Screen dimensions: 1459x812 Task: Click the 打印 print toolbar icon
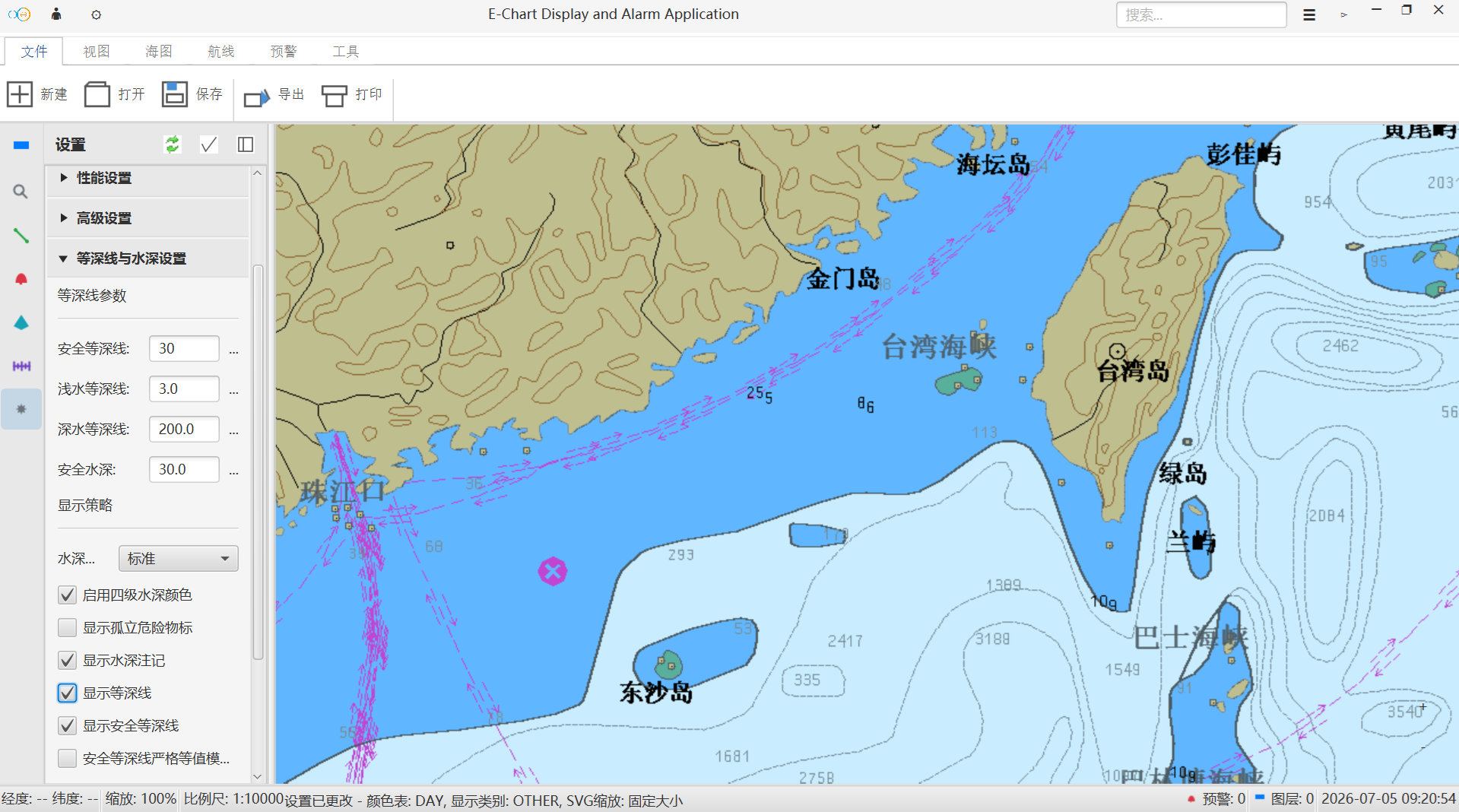[335, 95]
